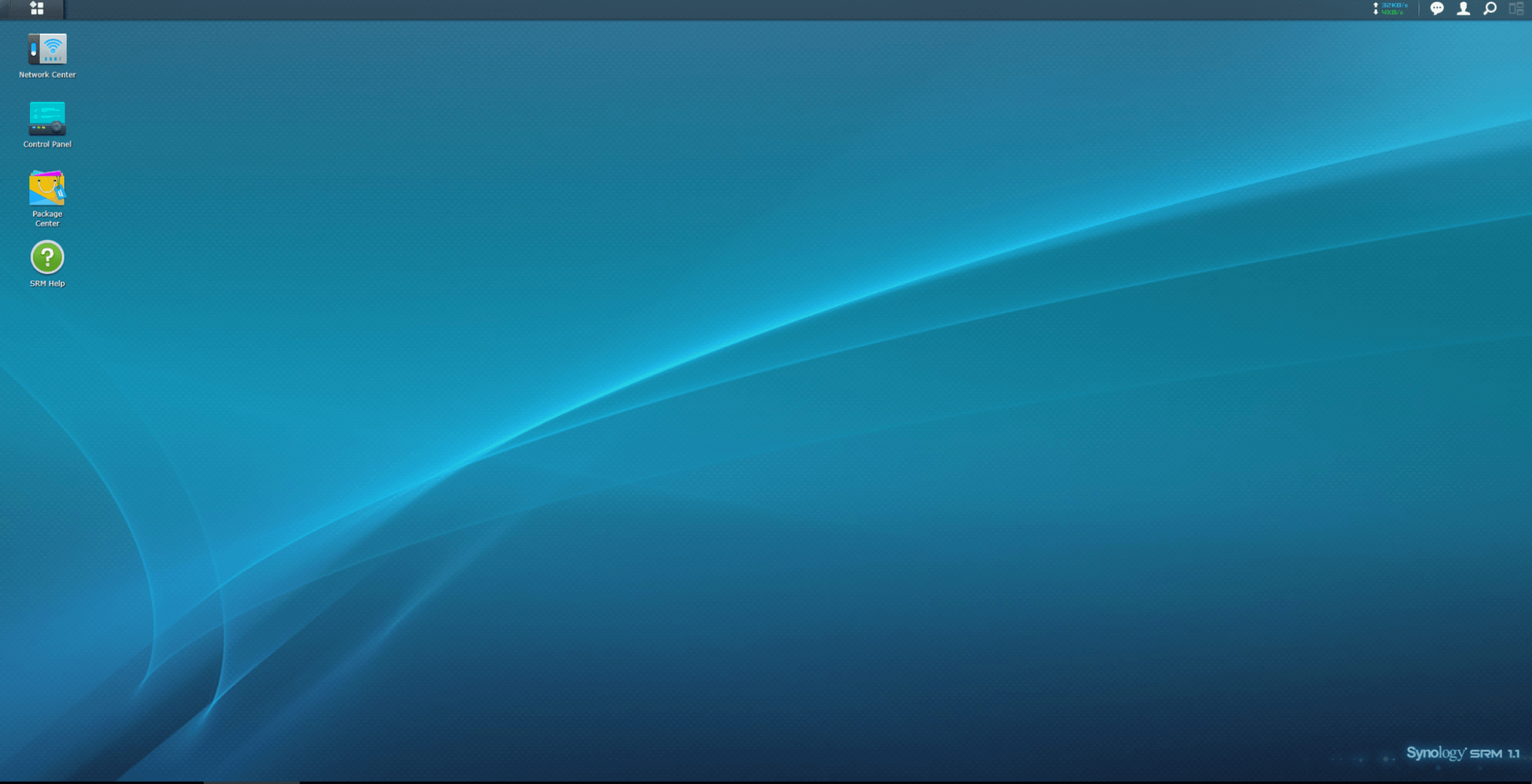Toggle the widgets panel icon

point(1516,8)
